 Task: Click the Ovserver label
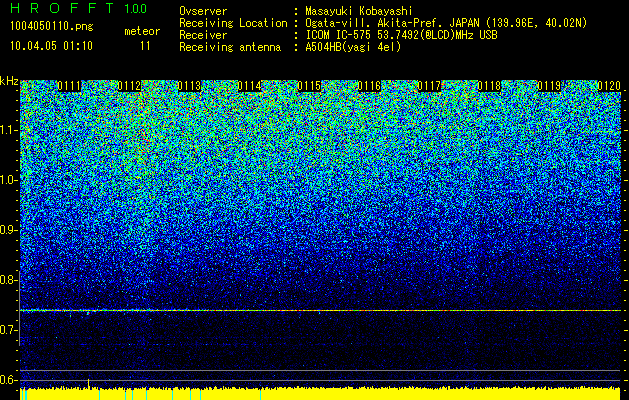(203, 11)
